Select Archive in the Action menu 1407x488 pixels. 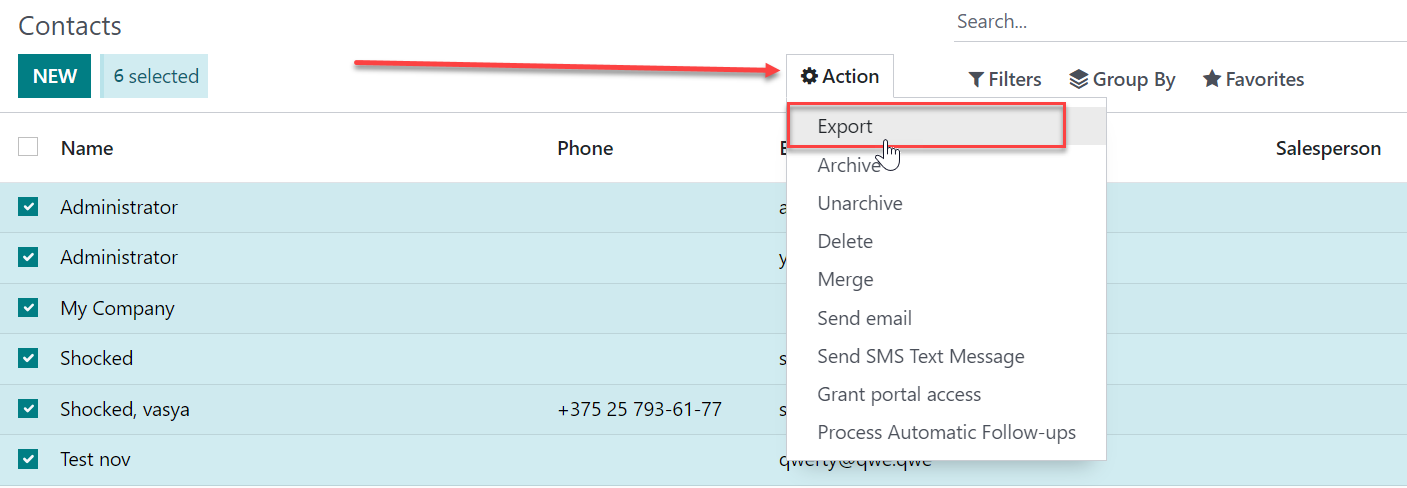(x=848, y=166)
